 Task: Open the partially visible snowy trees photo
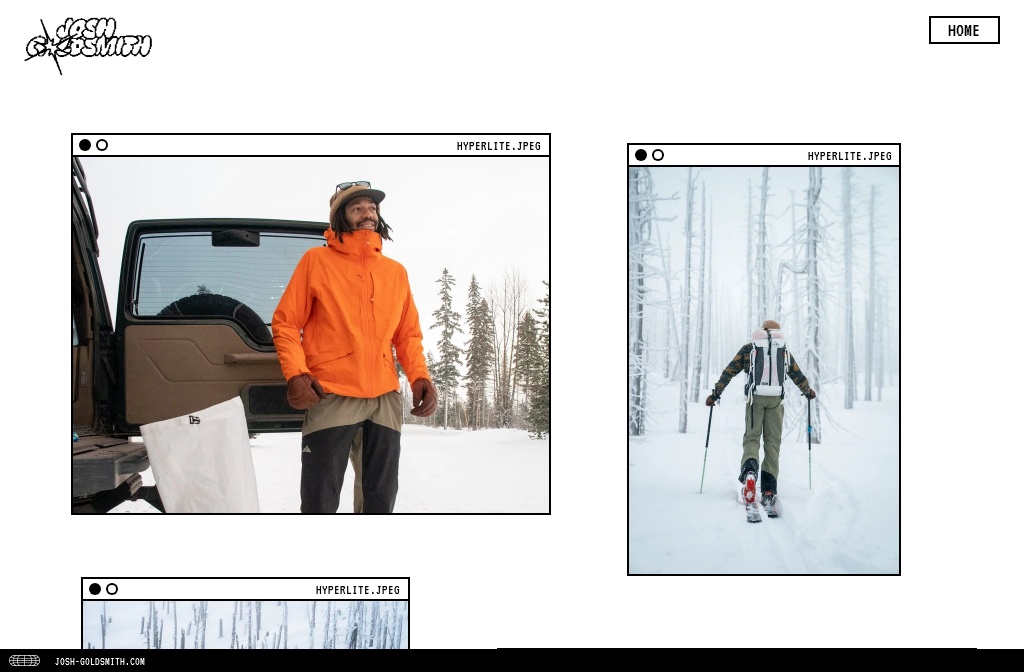(245, 624)
